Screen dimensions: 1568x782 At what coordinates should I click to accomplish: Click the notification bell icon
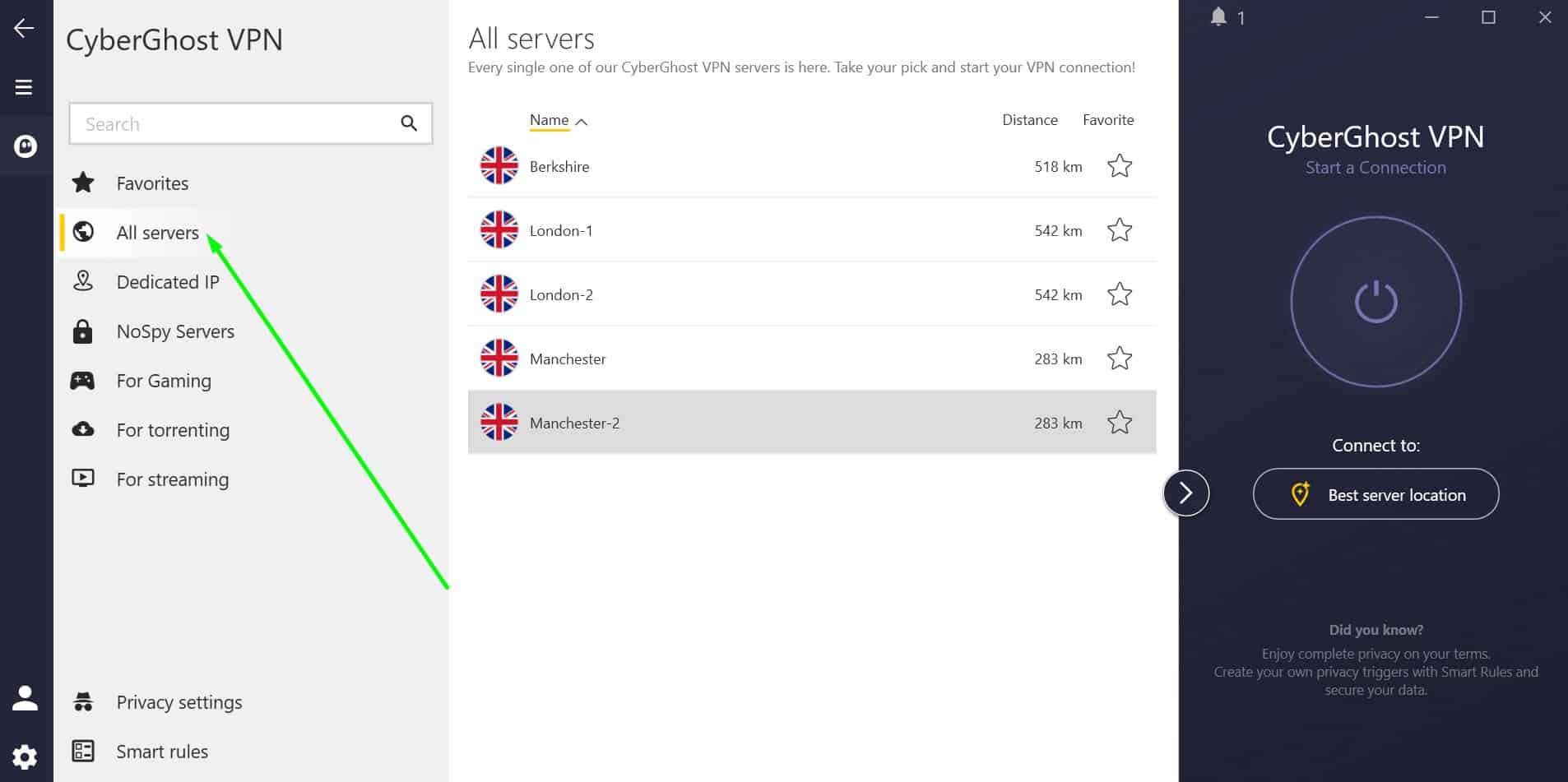(x=1218, y=16)
